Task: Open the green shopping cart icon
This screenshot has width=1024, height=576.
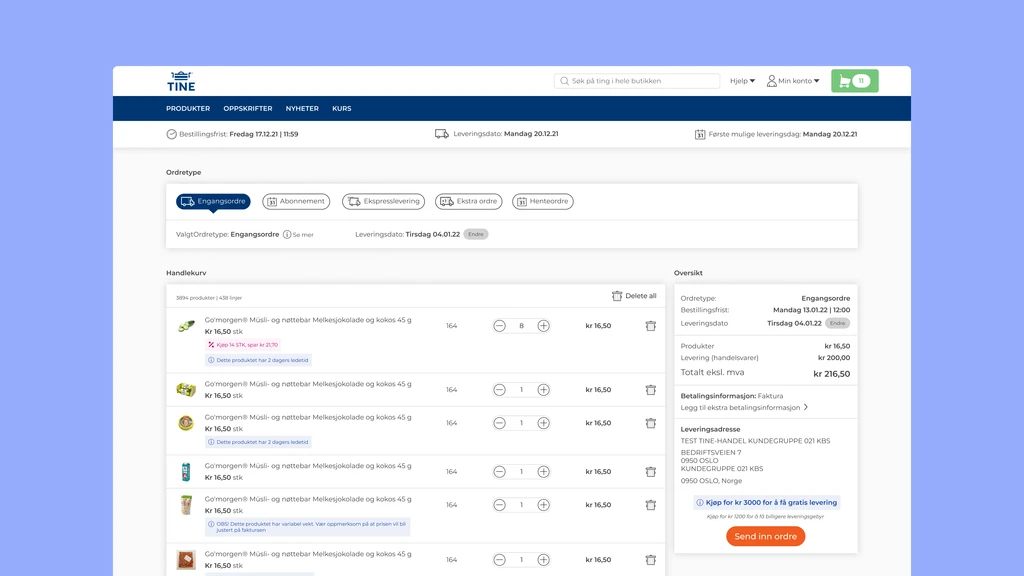Action: click(854, 81)
